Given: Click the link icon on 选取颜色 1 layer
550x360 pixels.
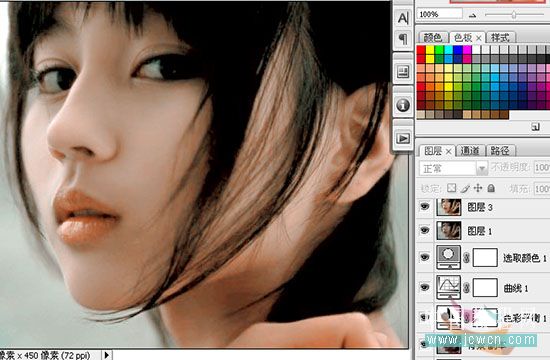Looking at the screenshot, I should pyautogui.click(x=466, y=258).
